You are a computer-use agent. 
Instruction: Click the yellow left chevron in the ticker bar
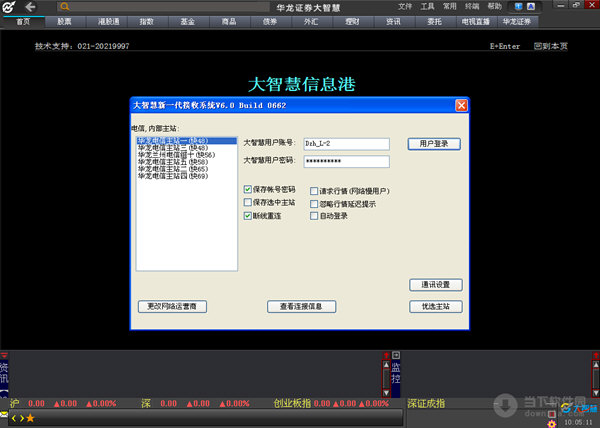[x=14, y=418]
